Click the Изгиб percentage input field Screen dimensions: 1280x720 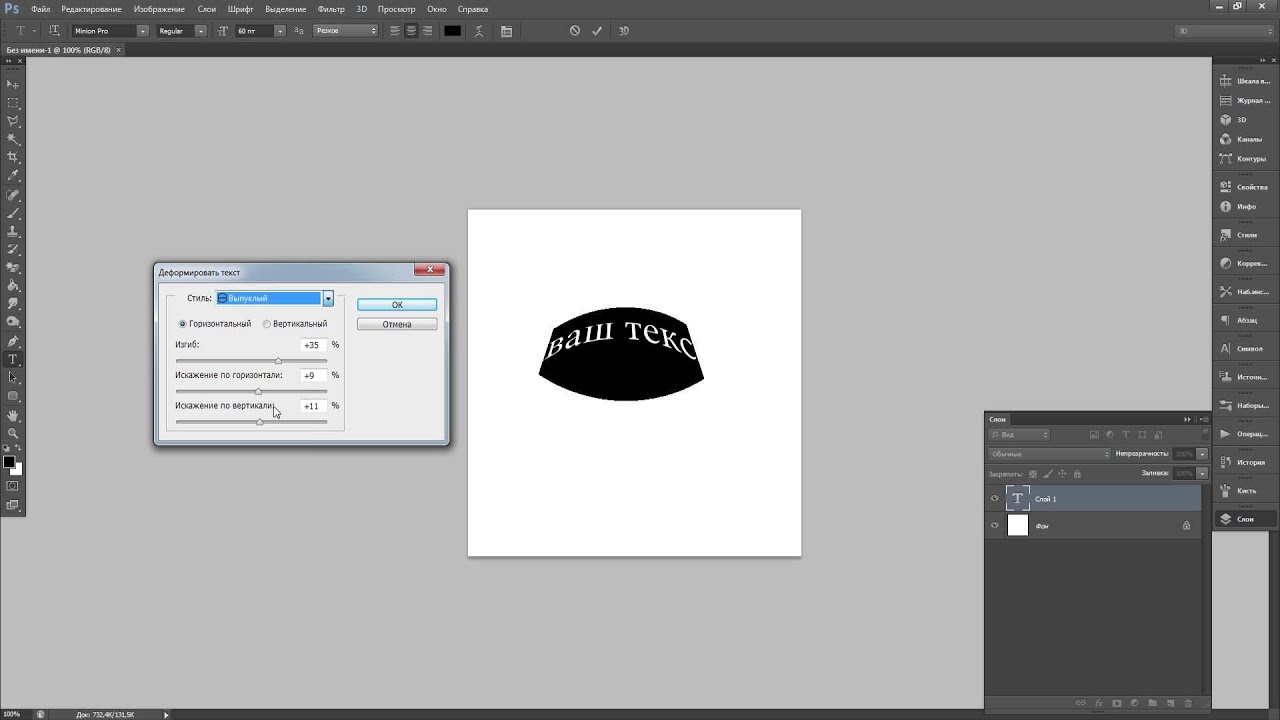pyautogui.click(x=313, y=345)
